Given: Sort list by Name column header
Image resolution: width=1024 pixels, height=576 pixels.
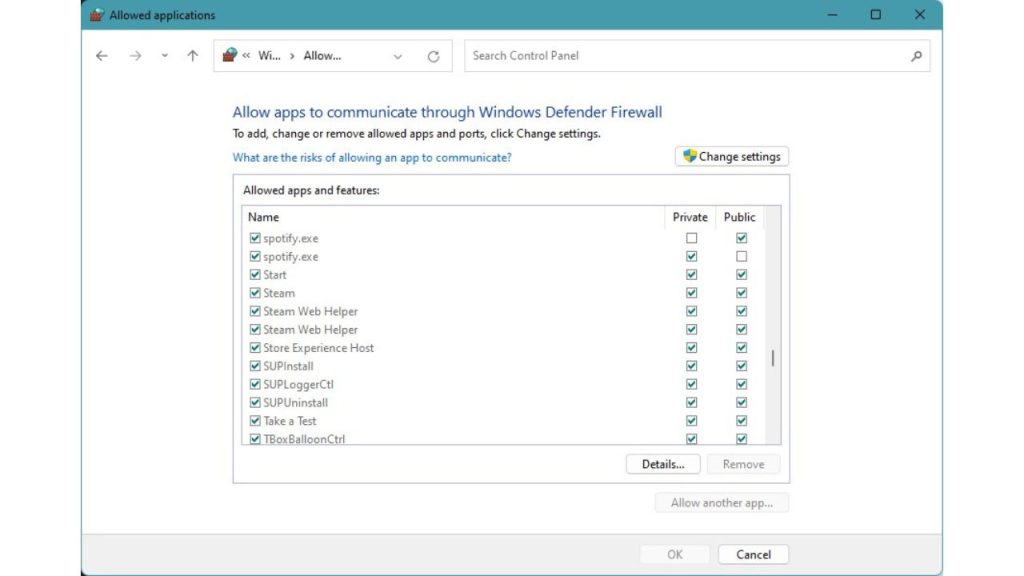Looking at the screenshot, I should tap(263, 217).
